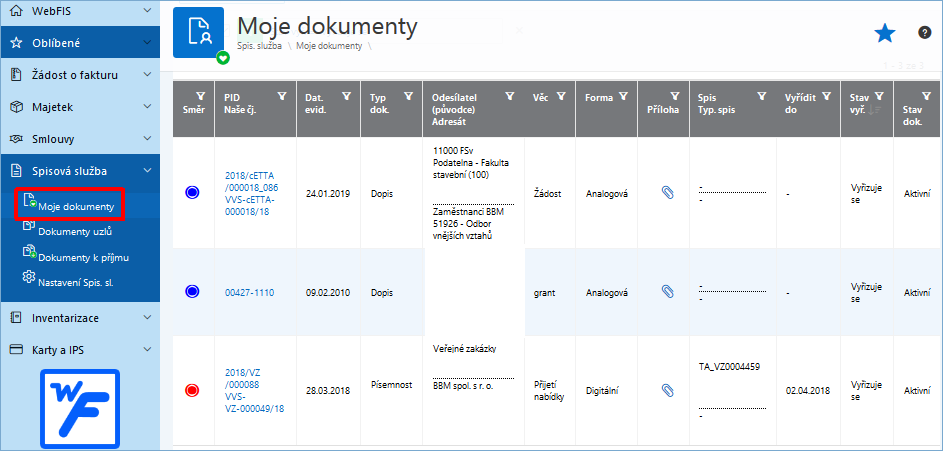Click the Inventarizace icon
Viewport: 943px width, 451px height.
[x=17, y=318]
